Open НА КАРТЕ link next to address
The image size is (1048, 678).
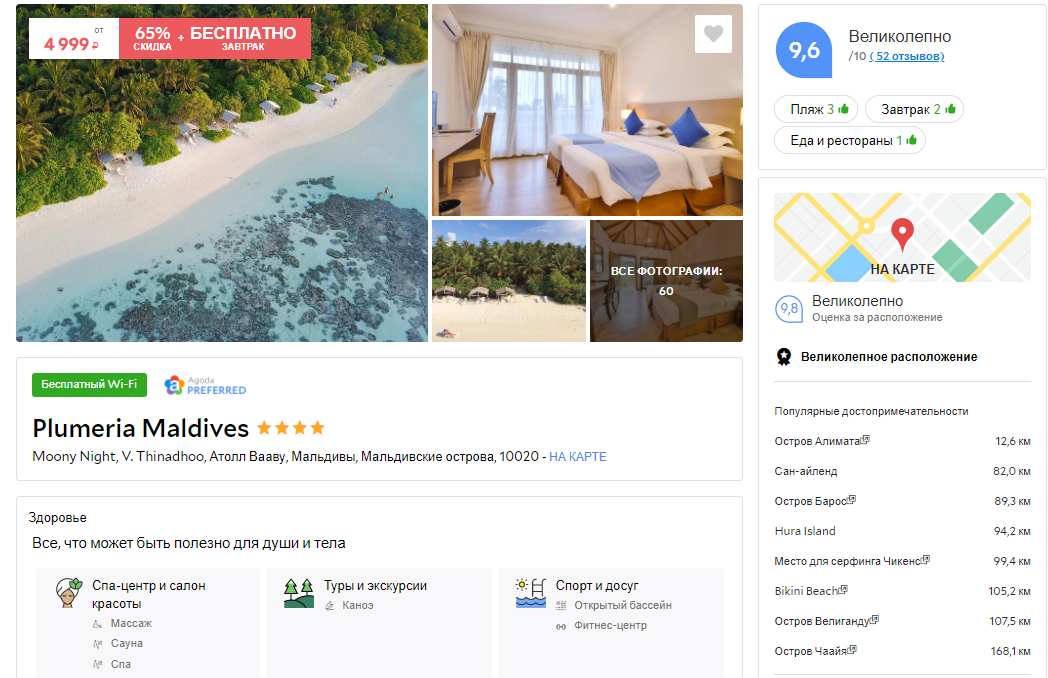[577, 457]
